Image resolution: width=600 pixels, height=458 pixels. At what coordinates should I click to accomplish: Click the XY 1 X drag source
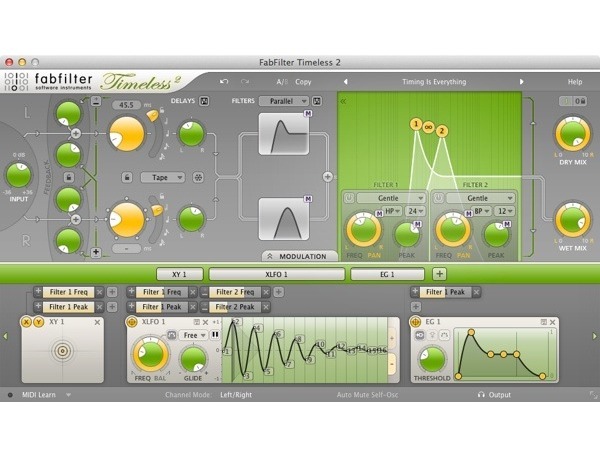tap(26, 322)
